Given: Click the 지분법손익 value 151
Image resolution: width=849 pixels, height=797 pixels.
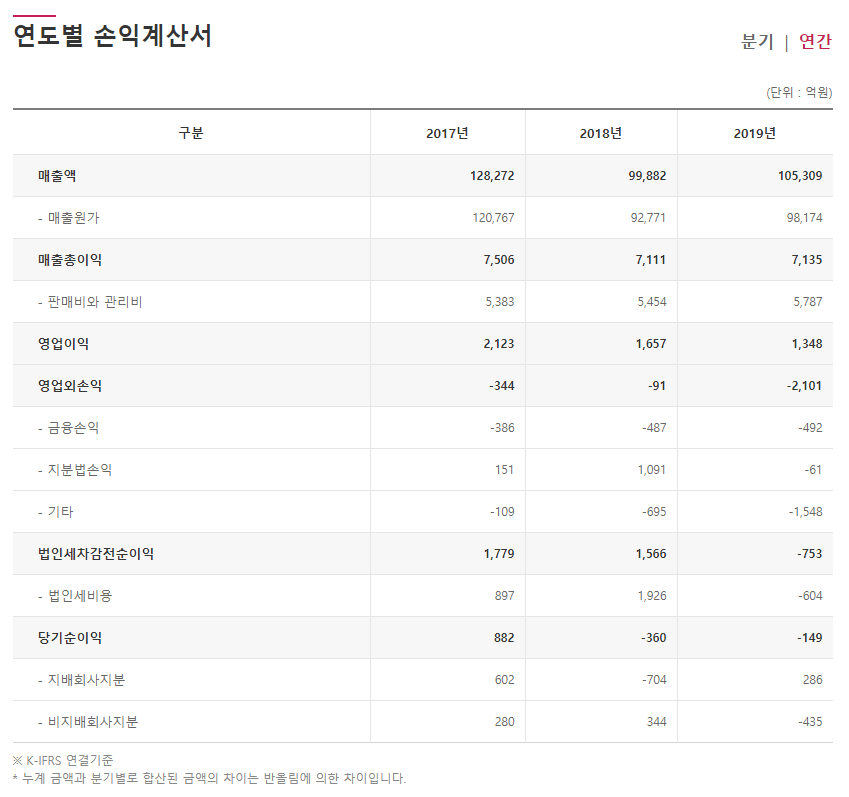Looking at the screenshot, I should 505,470.
